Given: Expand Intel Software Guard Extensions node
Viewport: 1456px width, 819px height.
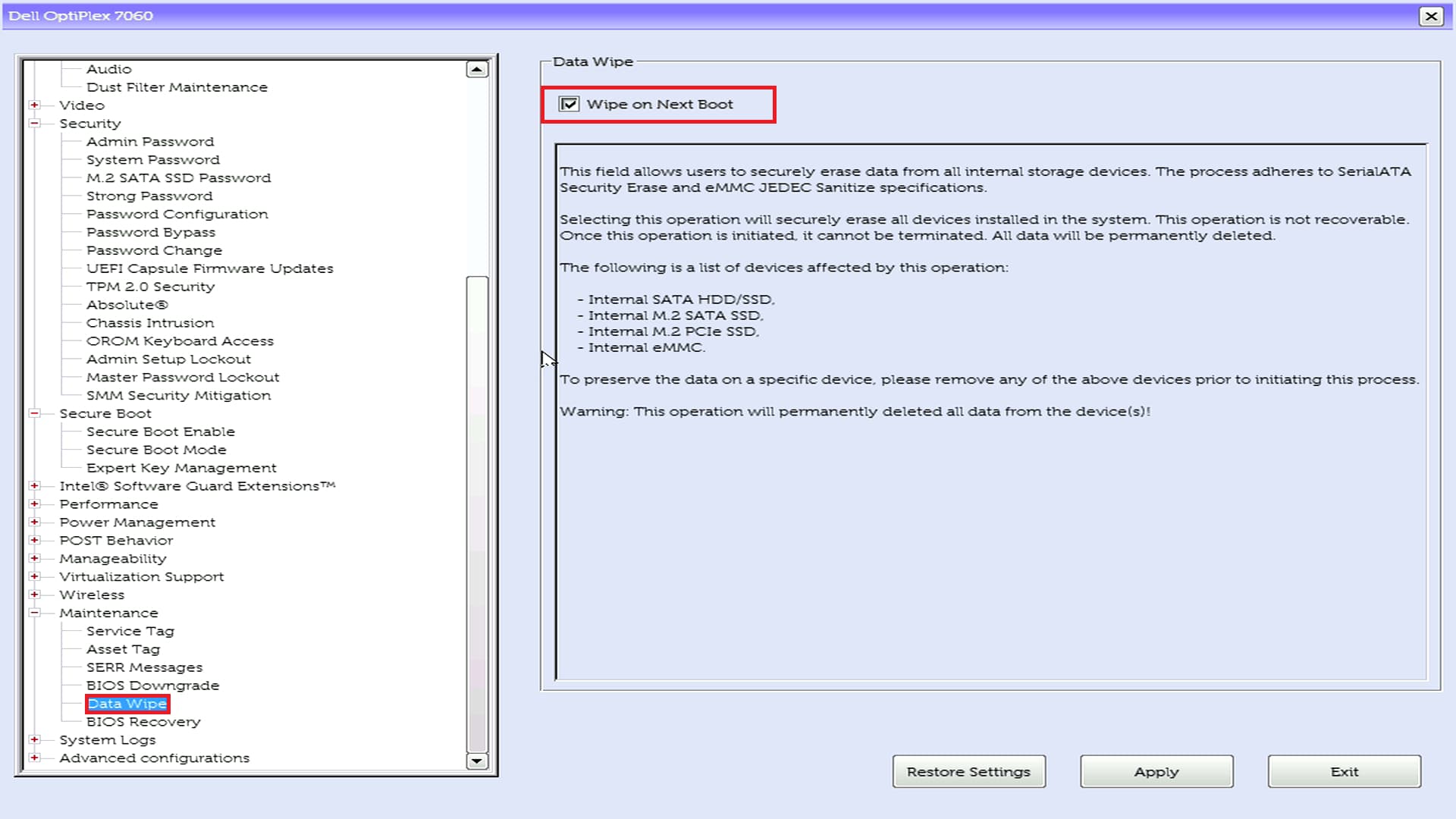Looking at the screenshot, I should [x=34, y=485].
